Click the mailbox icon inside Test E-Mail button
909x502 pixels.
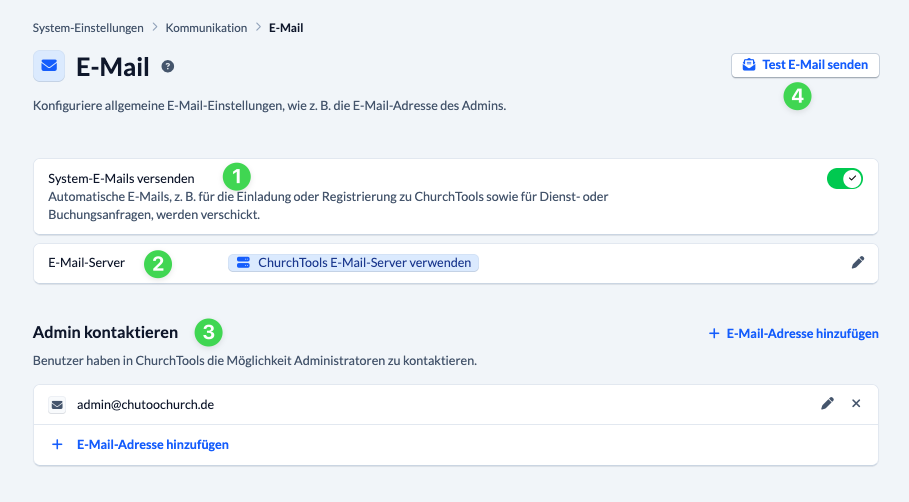pyautogui.click(x=749, y=65)
